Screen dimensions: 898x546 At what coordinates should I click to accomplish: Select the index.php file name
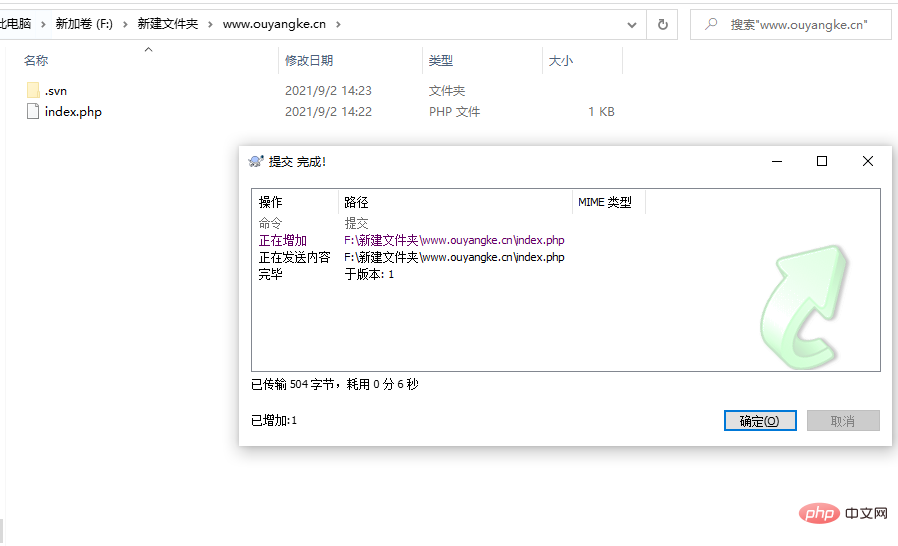point(73,112)
